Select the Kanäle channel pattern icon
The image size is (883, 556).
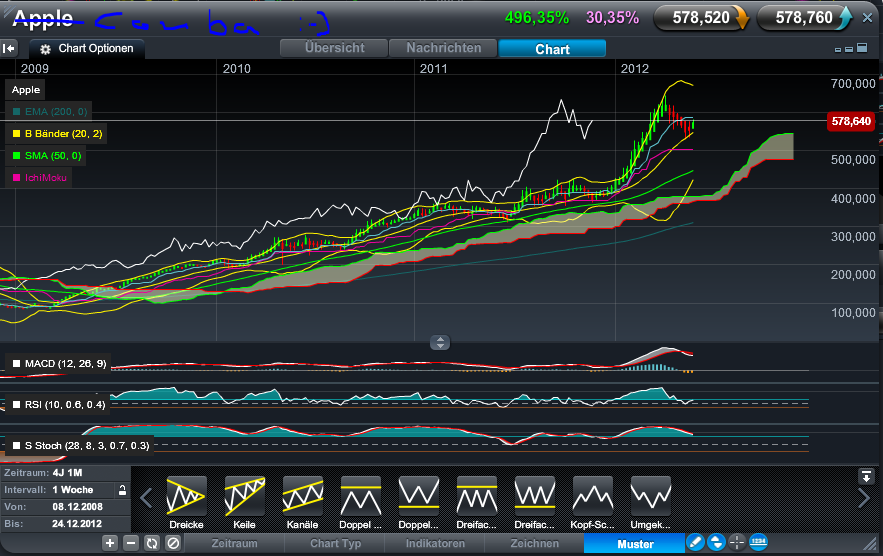302,496
